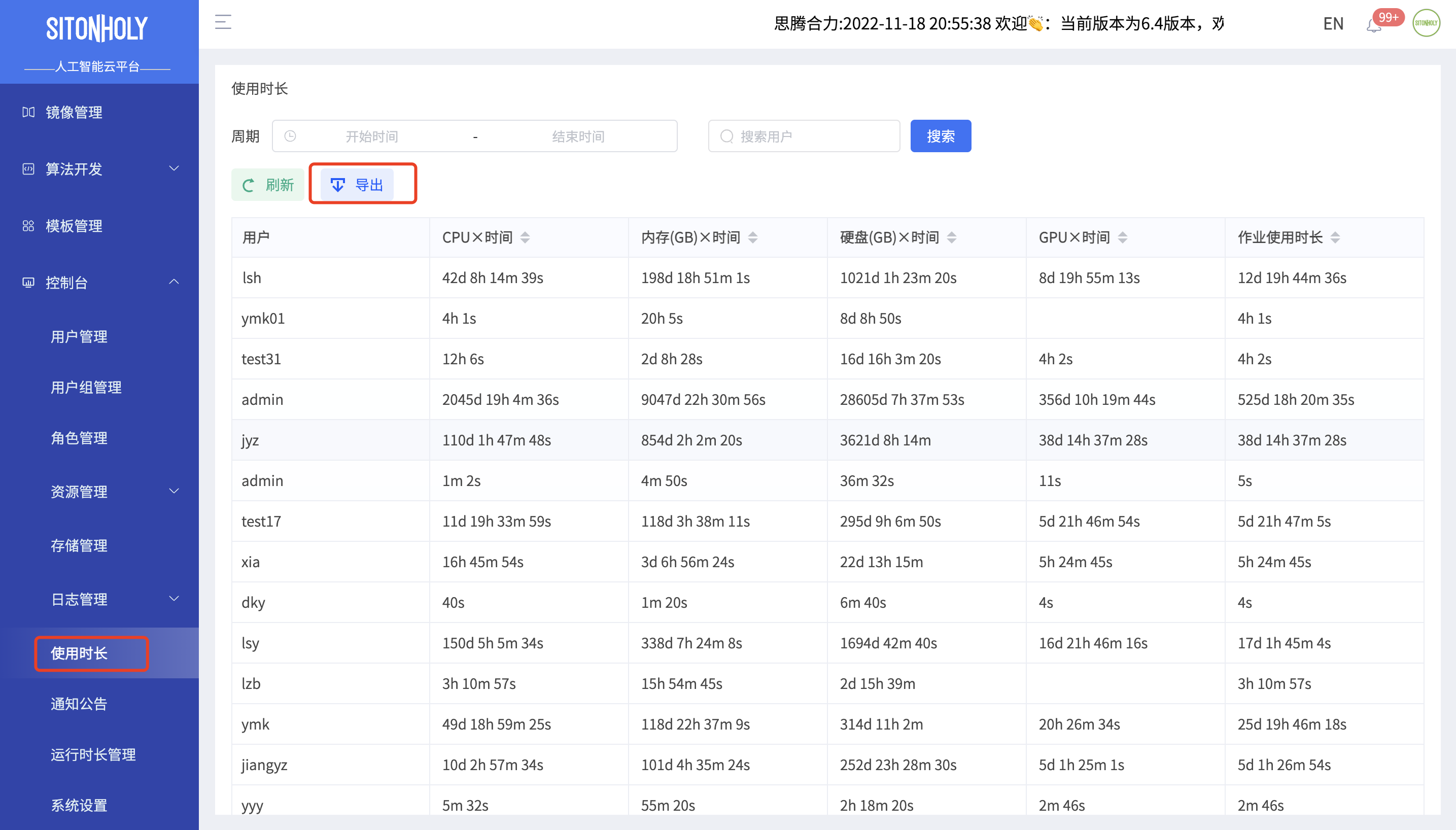The width and height of the screenshot is (1456, 830).
Task: Open 系统设置 page
Action: (79, 805)
